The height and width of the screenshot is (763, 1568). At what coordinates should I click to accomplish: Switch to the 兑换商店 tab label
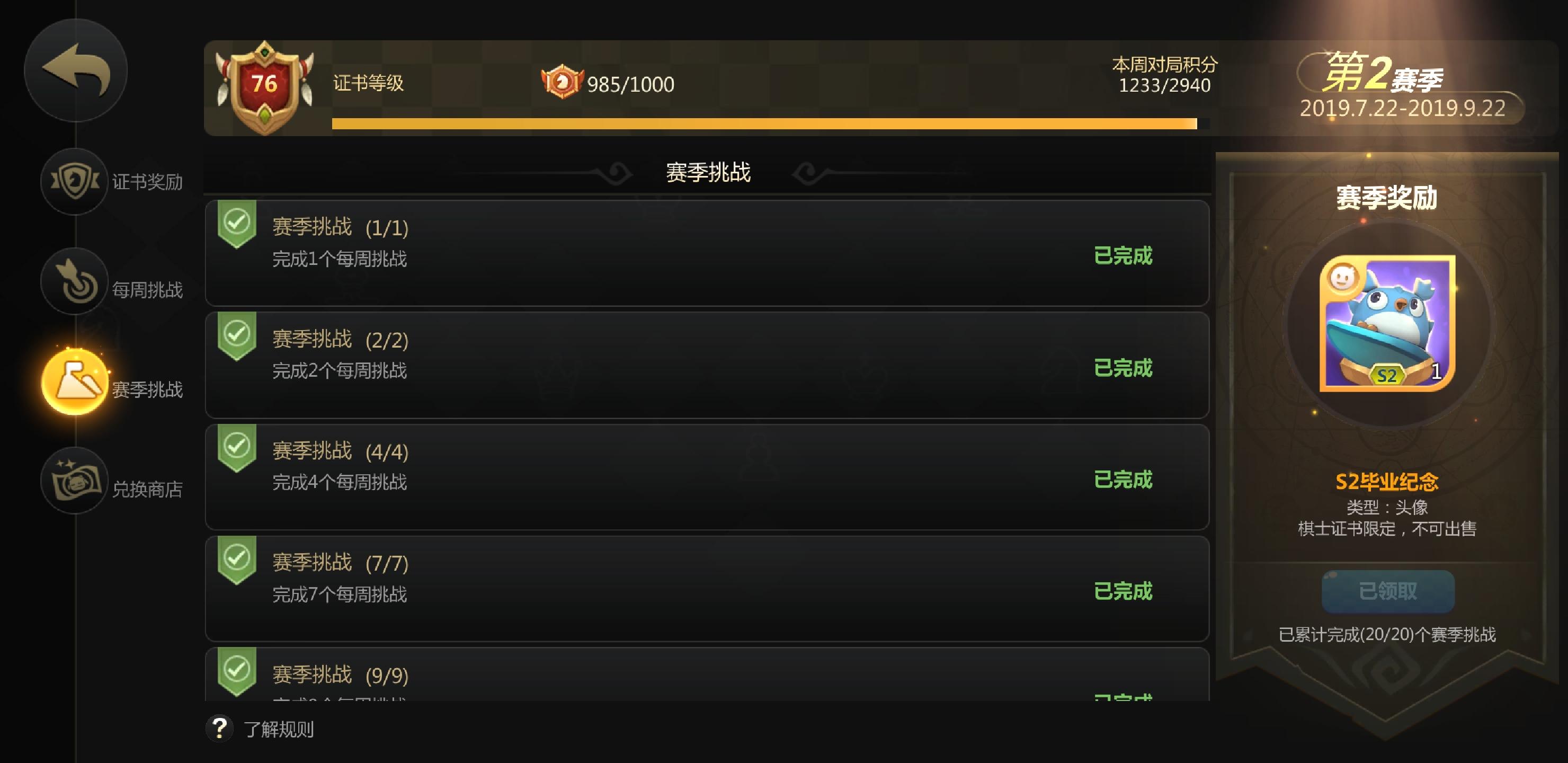tap(147, 489)
